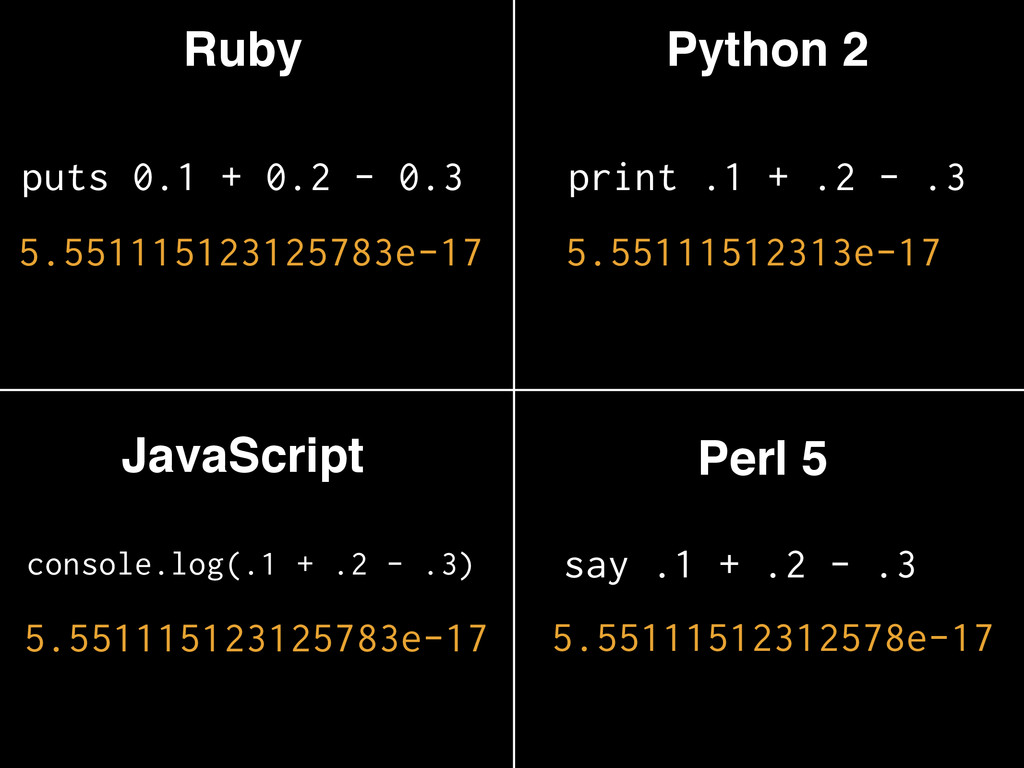Viewport: 1024px width, 768px height.
Task: Click the console.log(.1 + .2 - .3) code line
Action: point(249,566)
